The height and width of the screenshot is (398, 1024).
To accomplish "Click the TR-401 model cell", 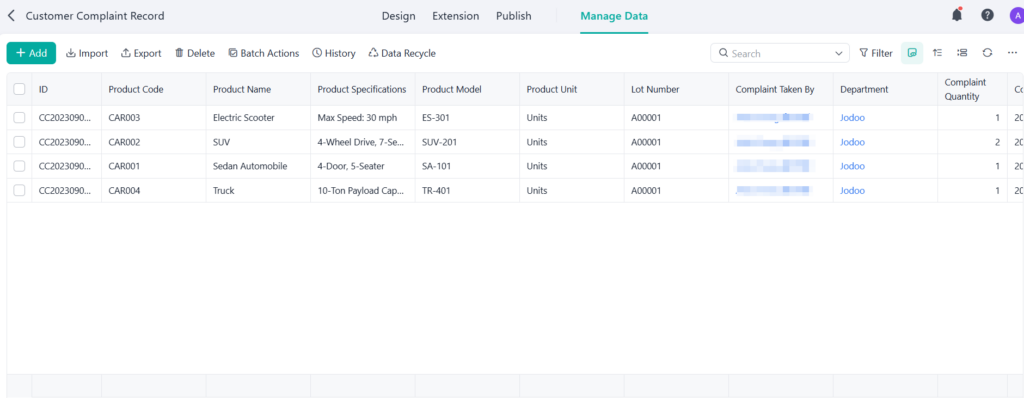I will pos(467,191).
